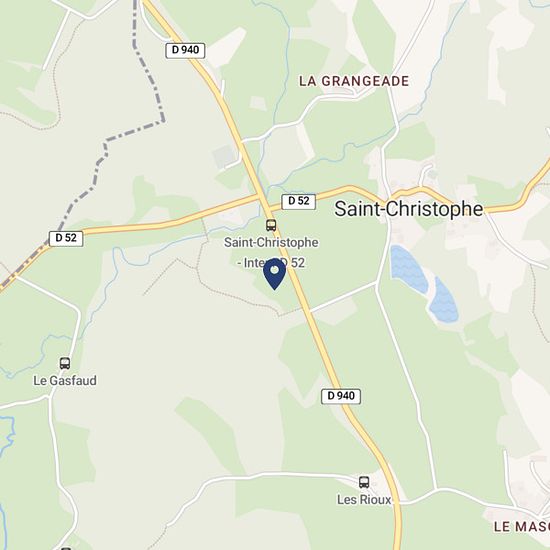Select the Les Rioux bus stop icon
The image size is (550, 550).
click(x=364, y=482)
